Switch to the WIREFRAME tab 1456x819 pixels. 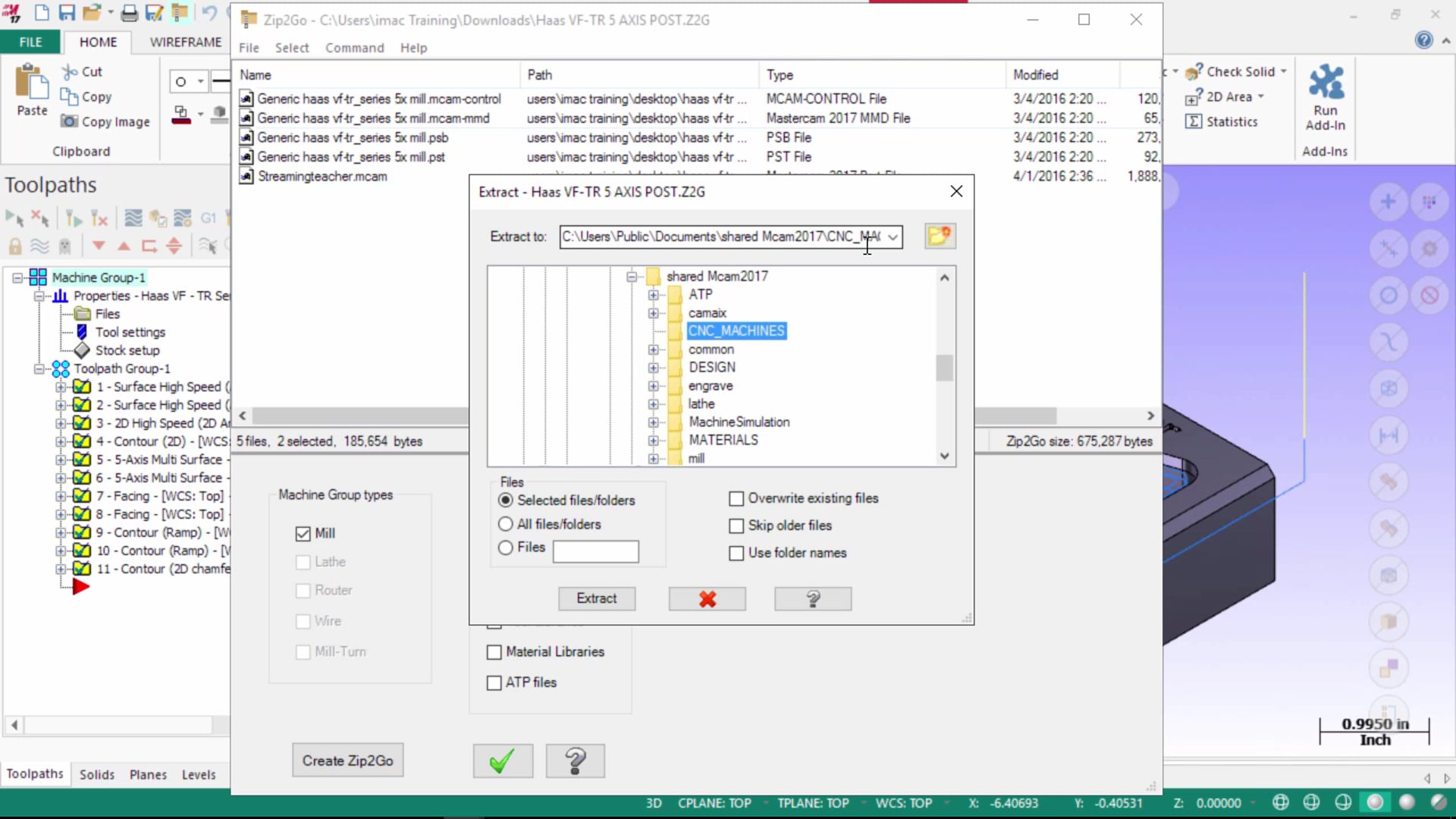(185, 41)
